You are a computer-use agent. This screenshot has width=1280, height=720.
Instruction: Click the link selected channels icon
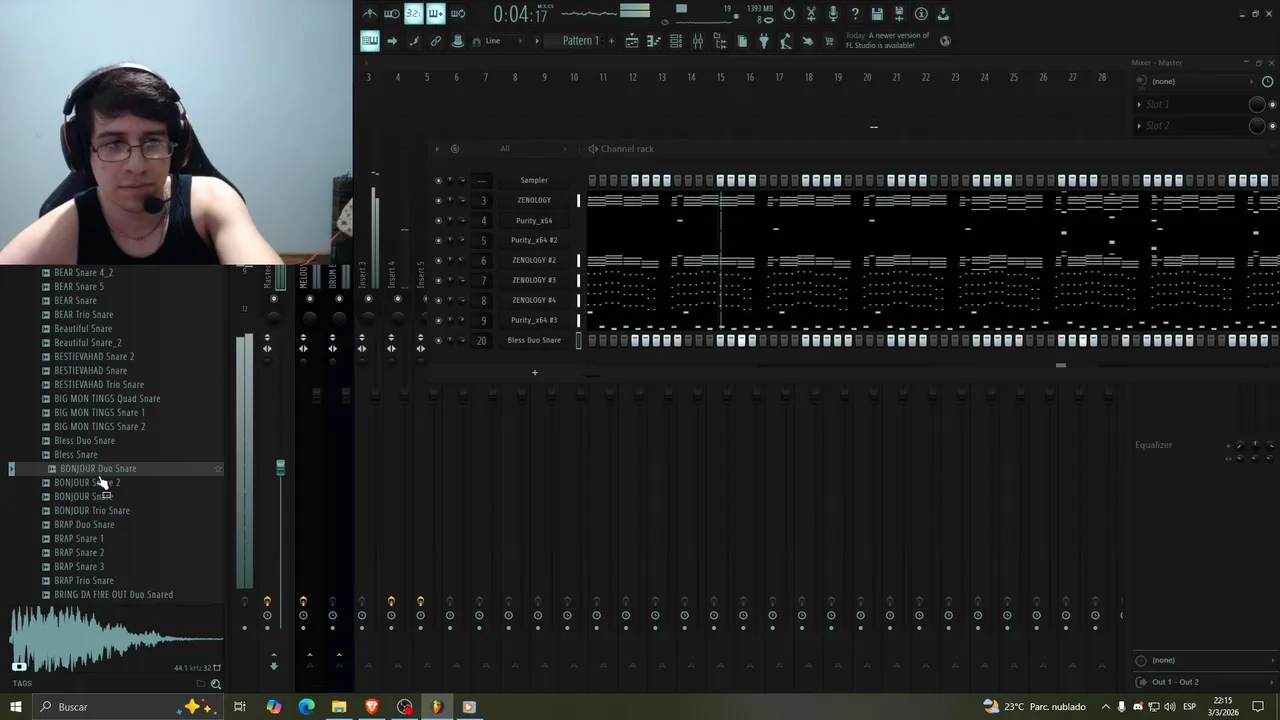click(x=436, y=41)
